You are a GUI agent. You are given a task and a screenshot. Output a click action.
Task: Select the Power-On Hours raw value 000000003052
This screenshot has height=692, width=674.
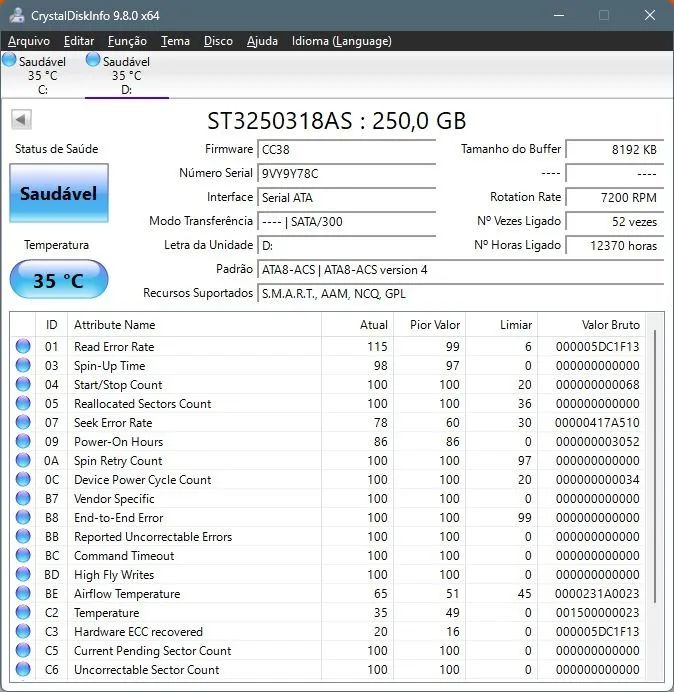pyautogui.click(x=597, y=442)
